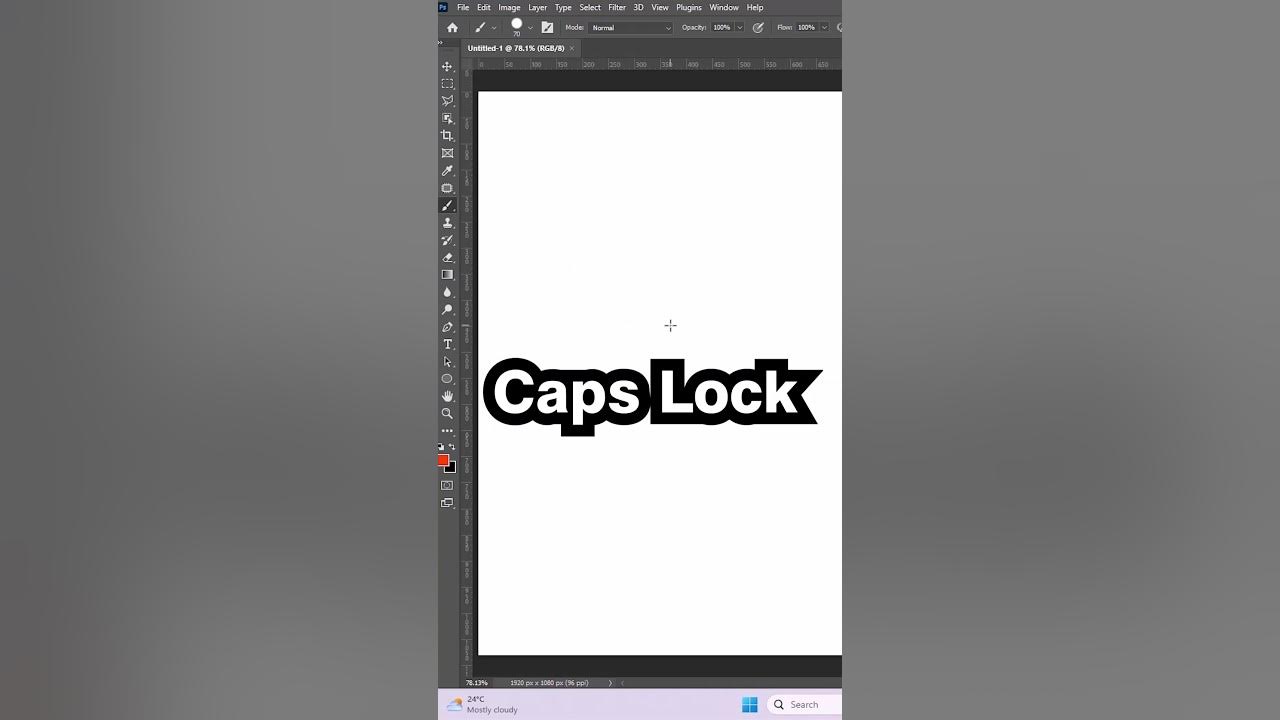
Task: Click the taskbar Search box
Action: coord(805,705)
